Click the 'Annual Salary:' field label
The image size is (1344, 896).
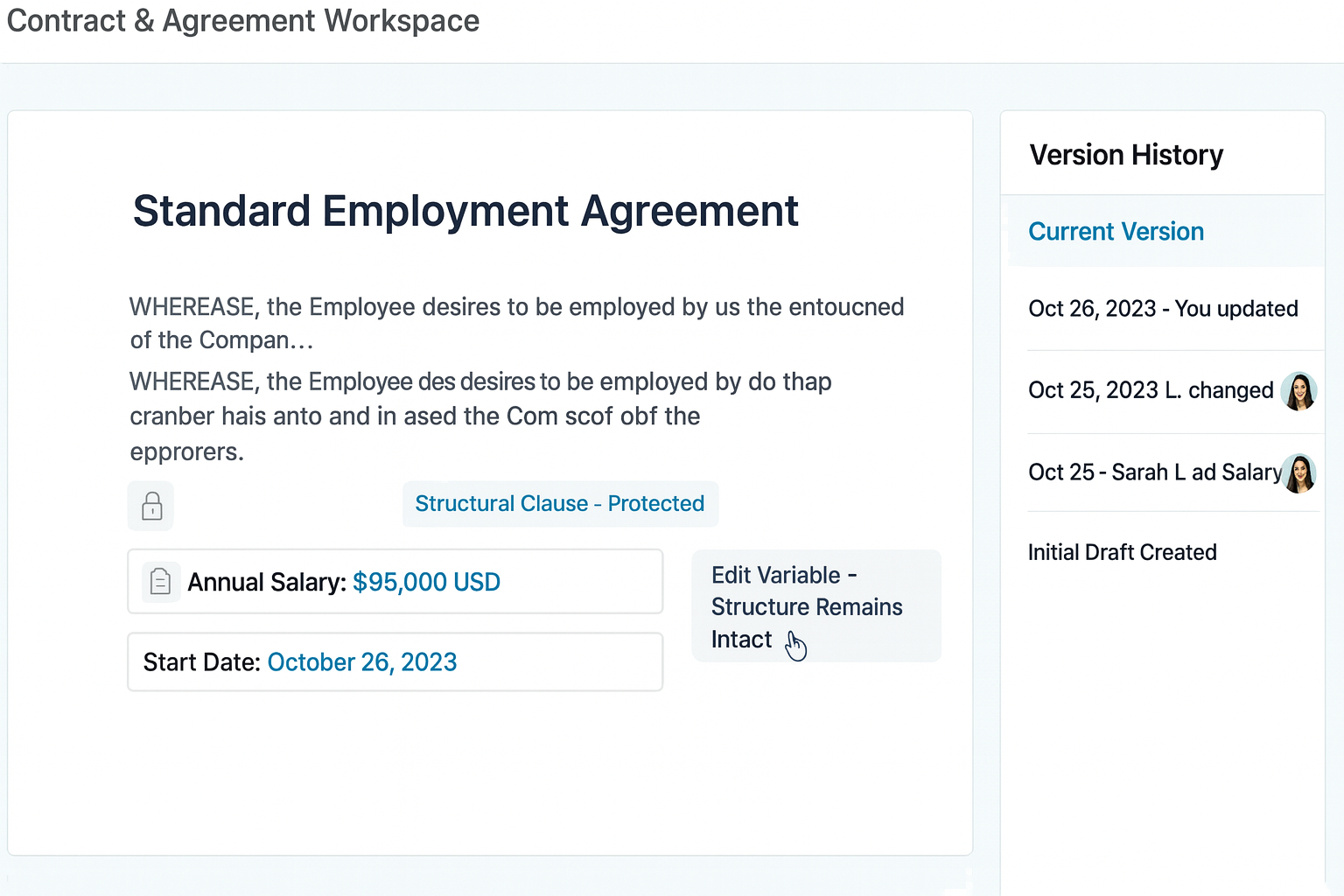click(x=267, y=582)
